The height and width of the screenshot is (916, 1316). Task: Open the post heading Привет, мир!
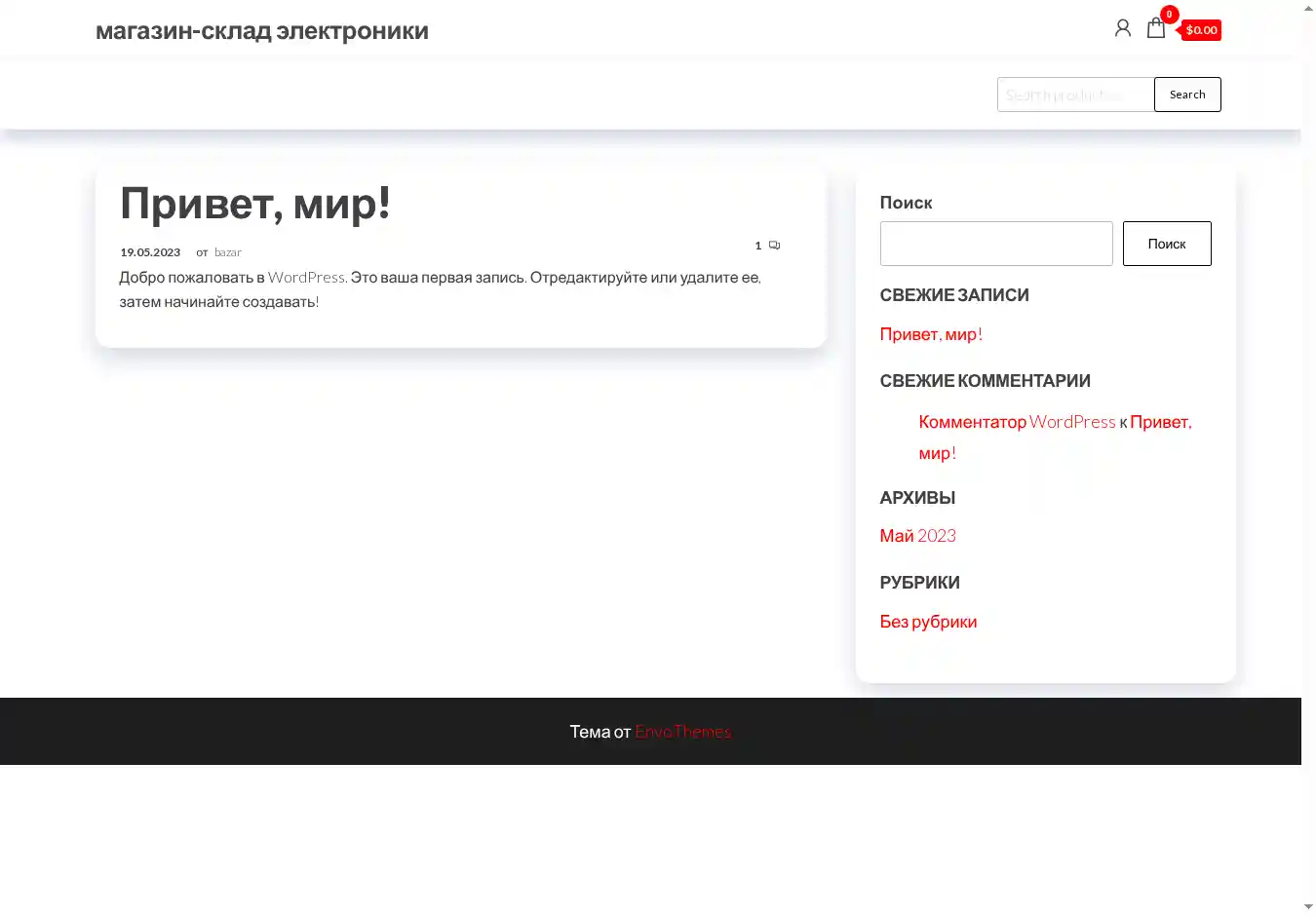[x=255, y=204]
